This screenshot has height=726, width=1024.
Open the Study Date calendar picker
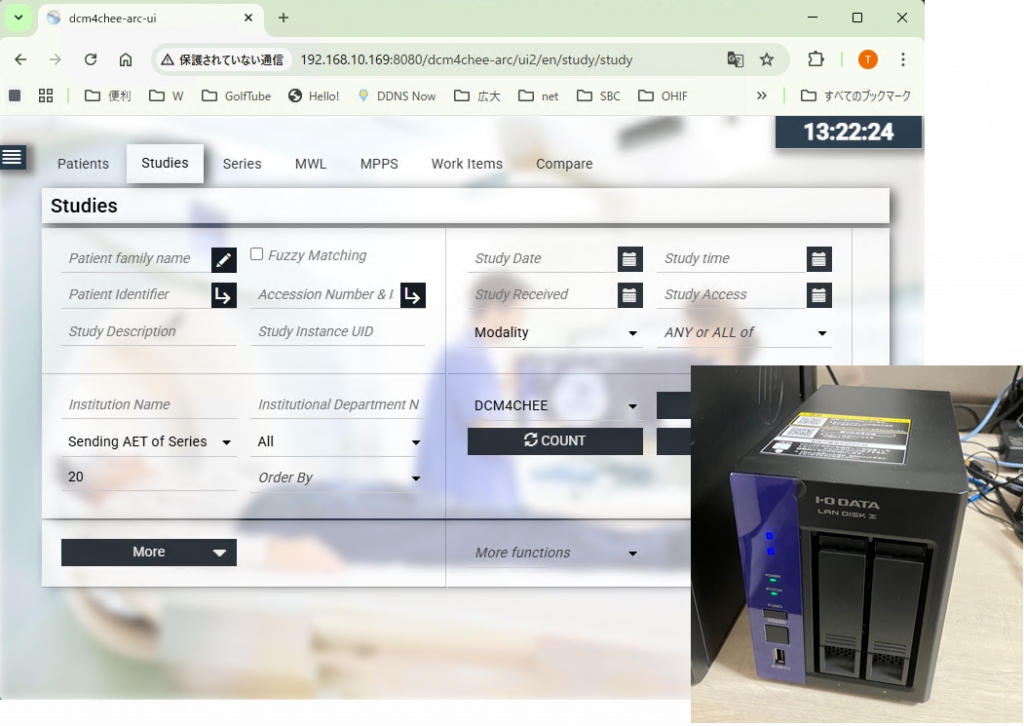pyautogui.click(x=630, y=260)
